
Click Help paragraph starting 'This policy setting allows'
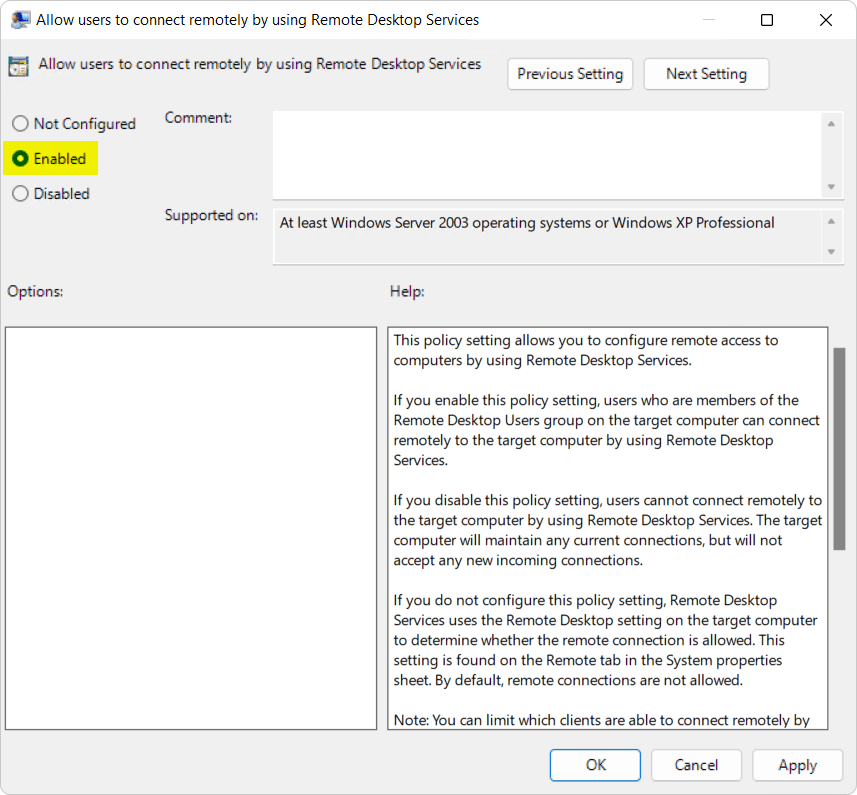tap(585, 350)
